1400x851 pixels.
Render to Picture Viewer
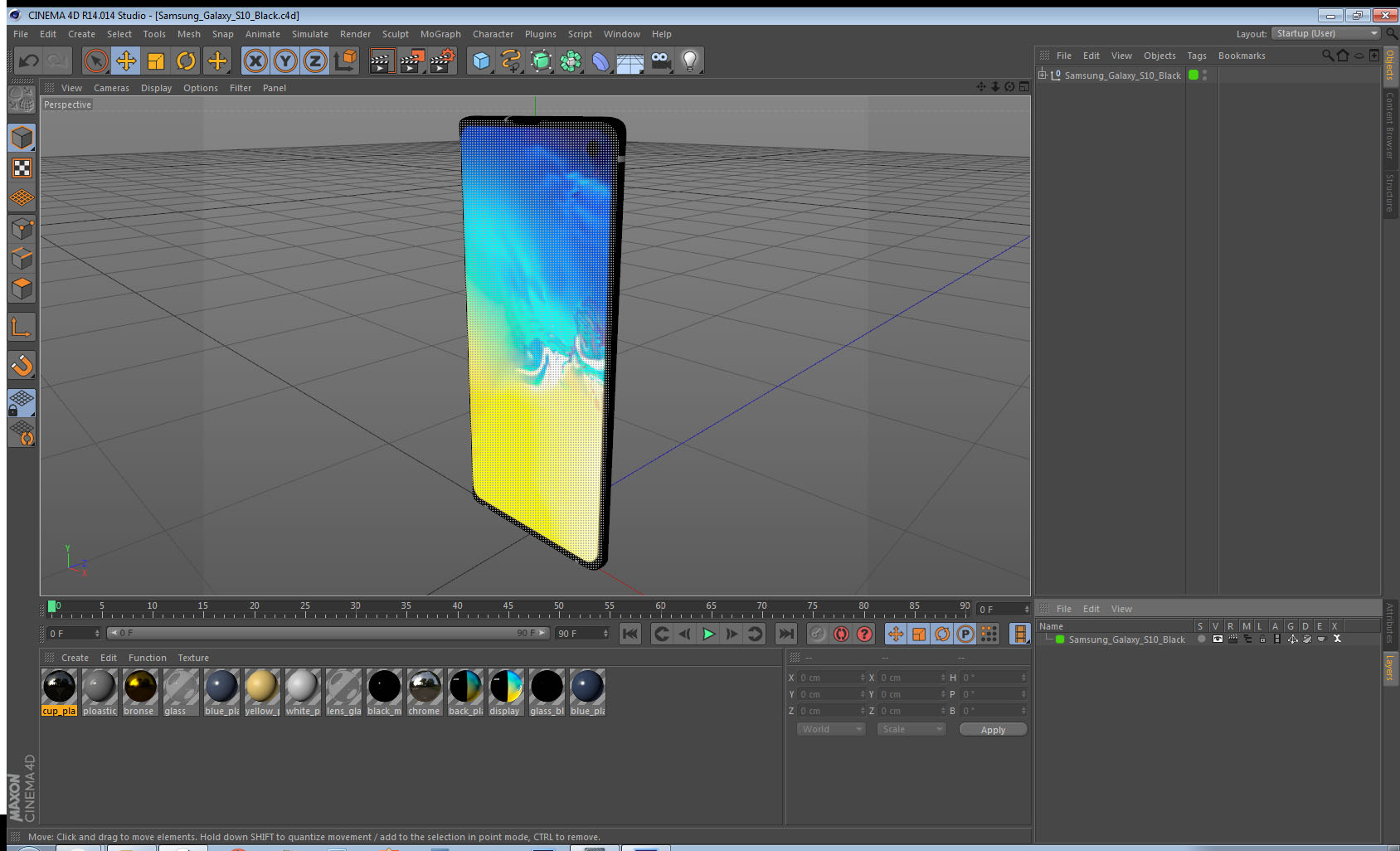pos(411,61)
